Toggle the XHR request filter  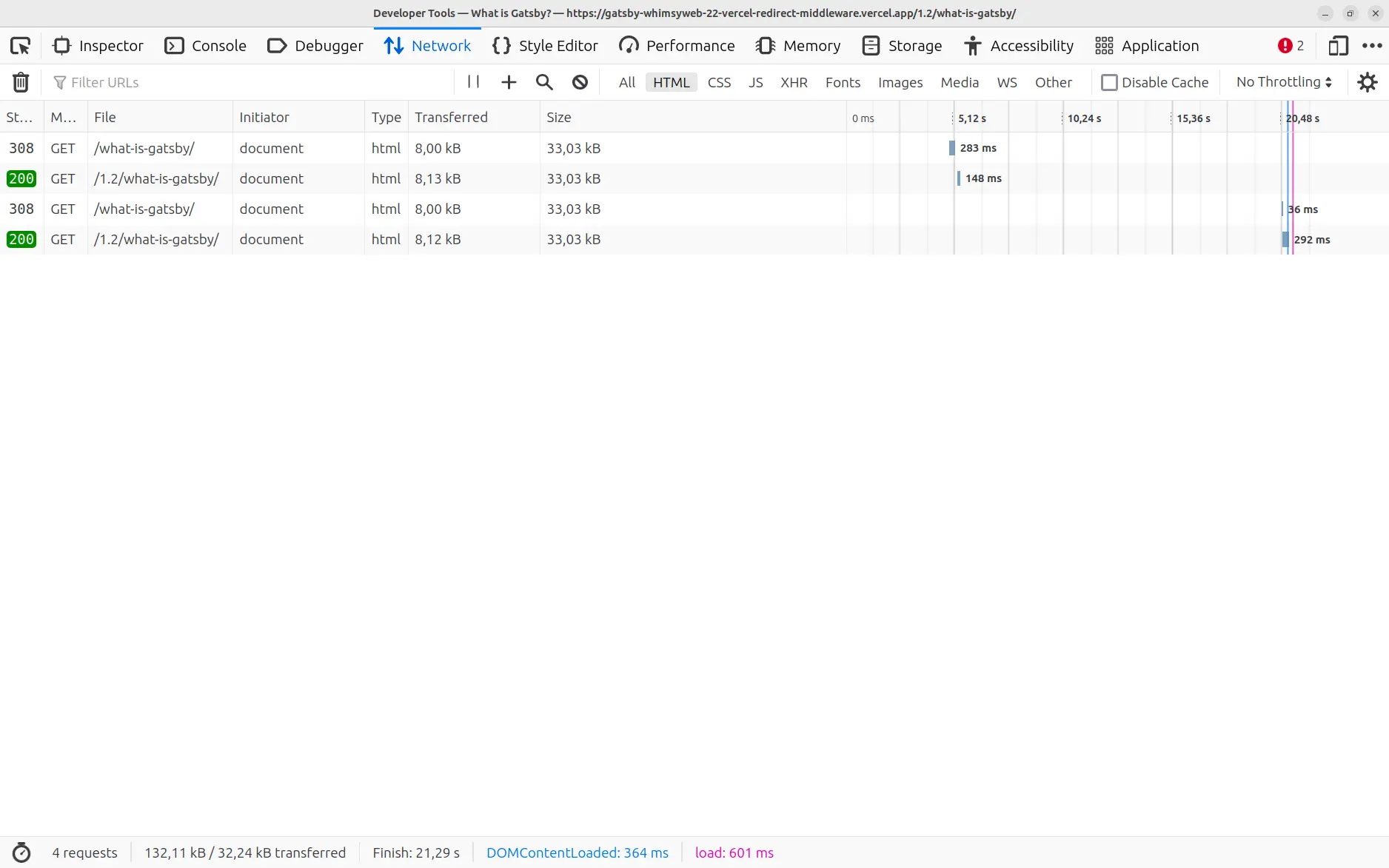[x=794, y=82]
